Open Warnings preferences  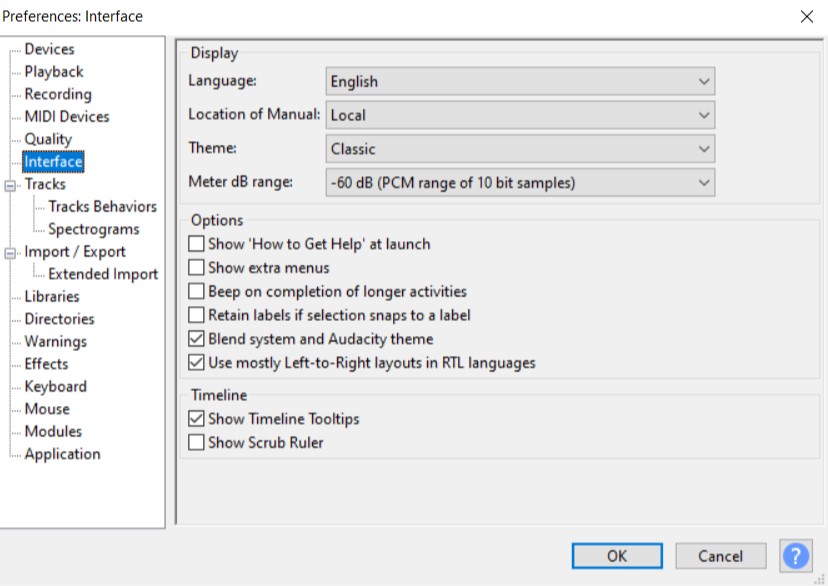(x=55, y=342)
